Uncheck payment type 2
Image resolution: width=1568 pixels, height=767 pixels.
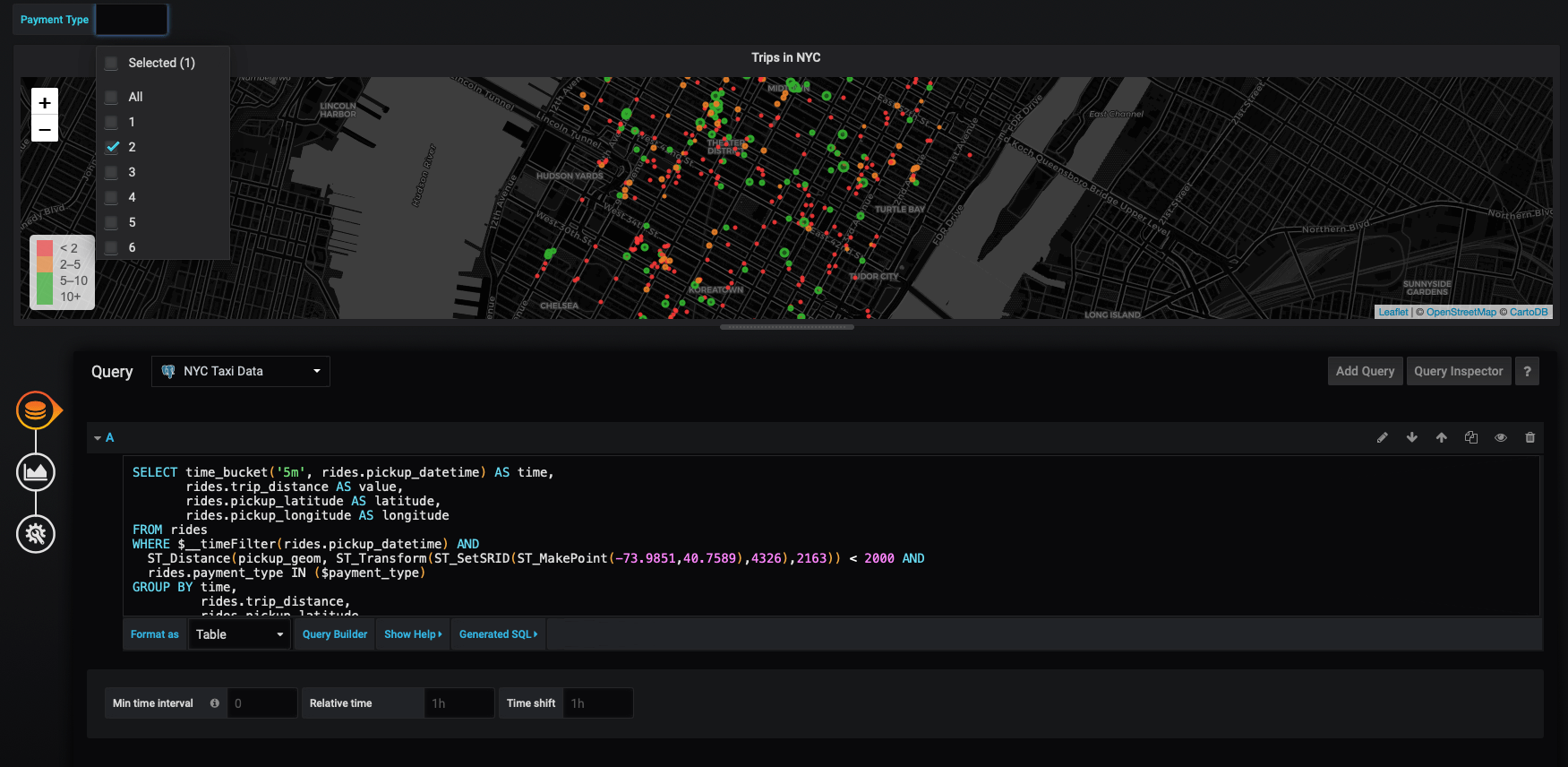click(x=111, y=147)
